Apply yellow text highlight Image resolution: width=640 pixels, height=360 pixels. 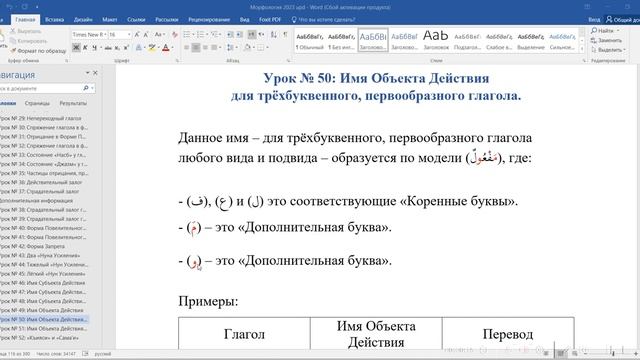152,48
